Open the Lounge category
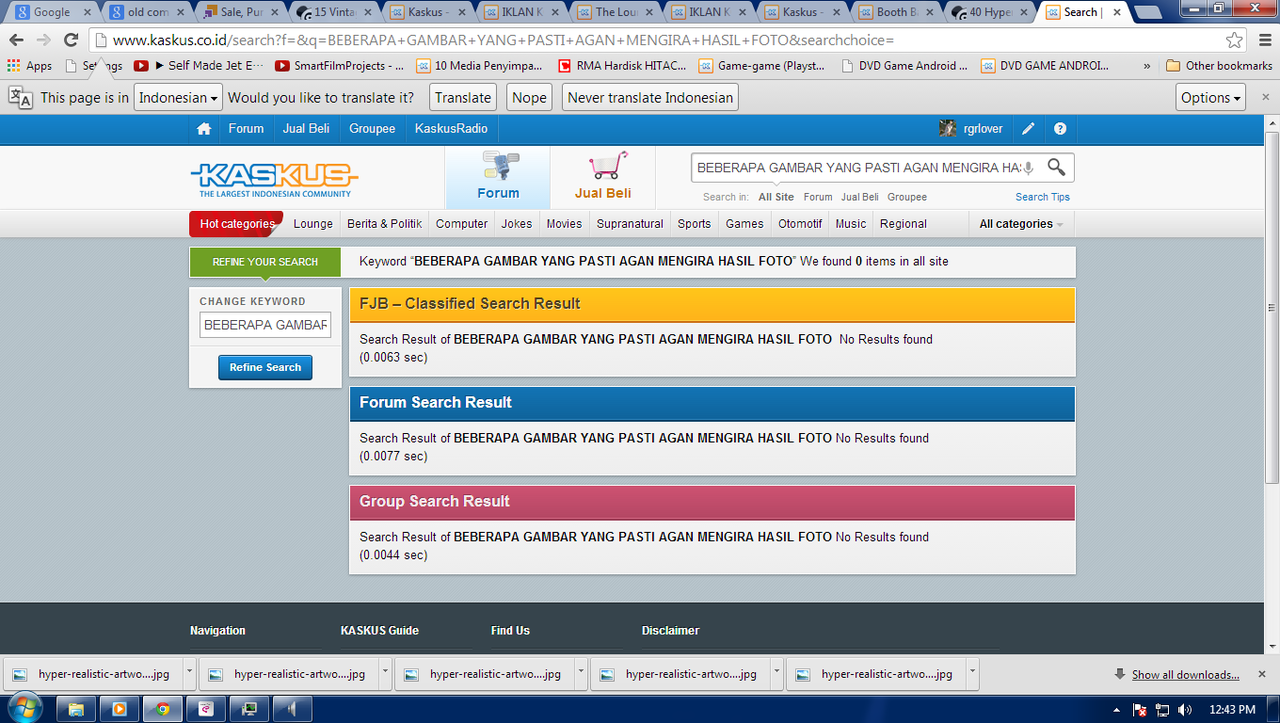1280x723 pixels. (x=313, y=224)
